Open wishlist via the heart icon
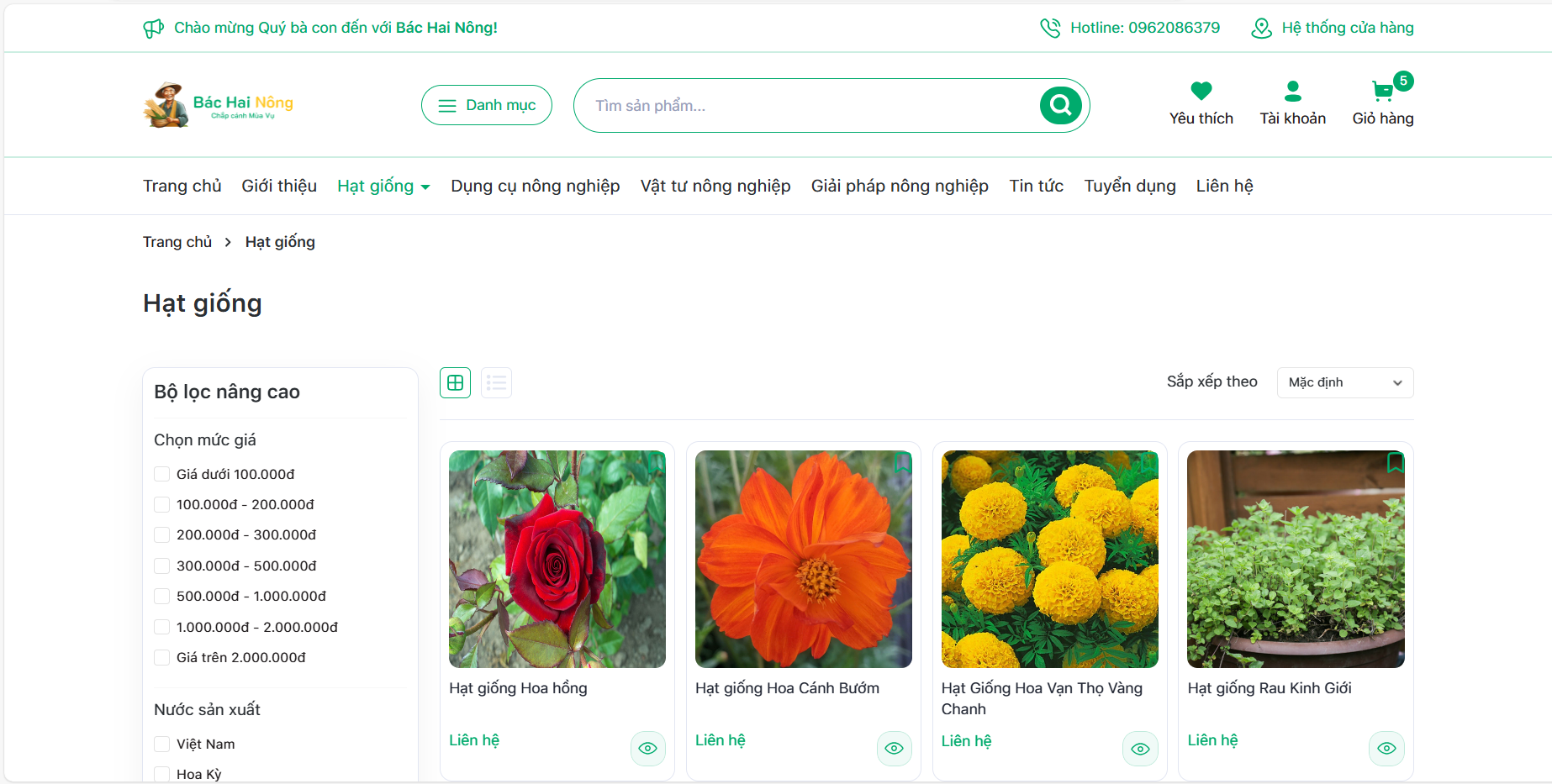Image resolution: width=1552 pixels, height=784 pixels. click(1201, 91)
